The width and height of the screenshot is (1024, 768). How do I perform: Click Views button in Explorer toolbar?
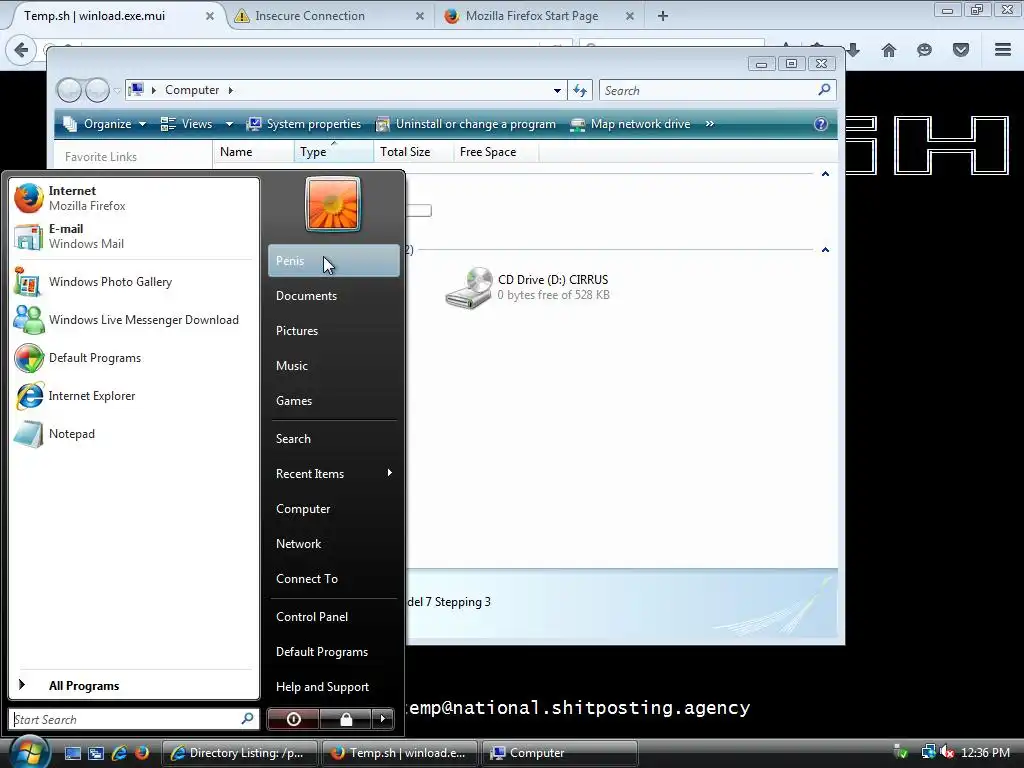tap(187, 124)
